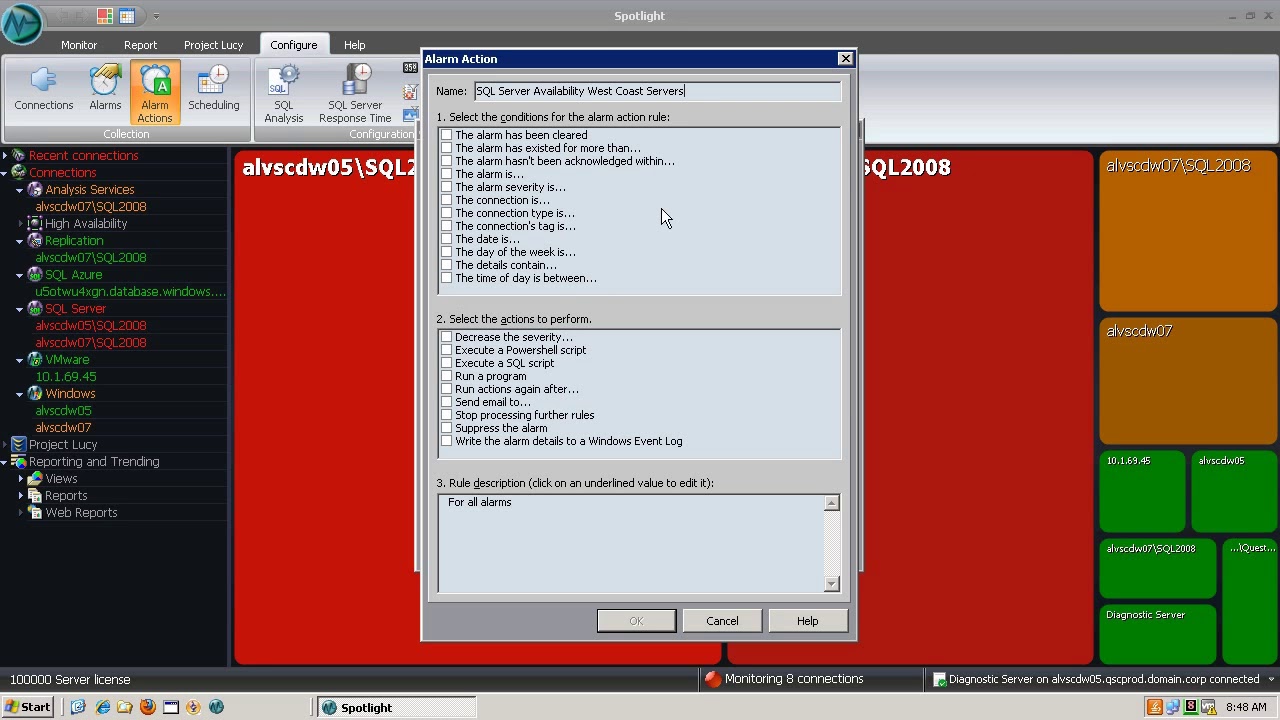The width and height of the screenshot is (1280, 720).
Task: Collapse the SQL Server tree node
Action: coord(19,309)
